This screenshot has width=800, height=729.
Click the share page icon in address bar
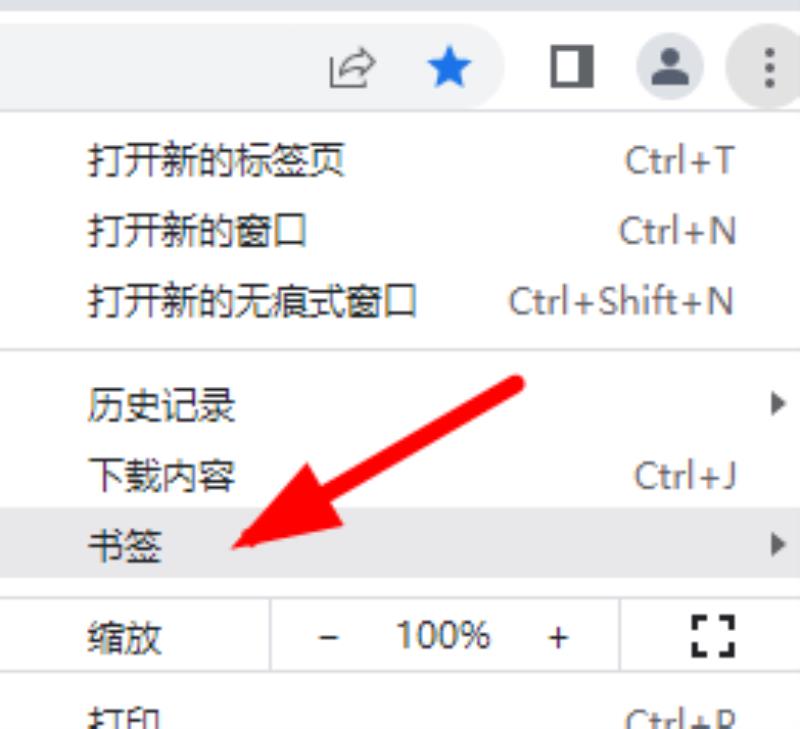[352, 68]
